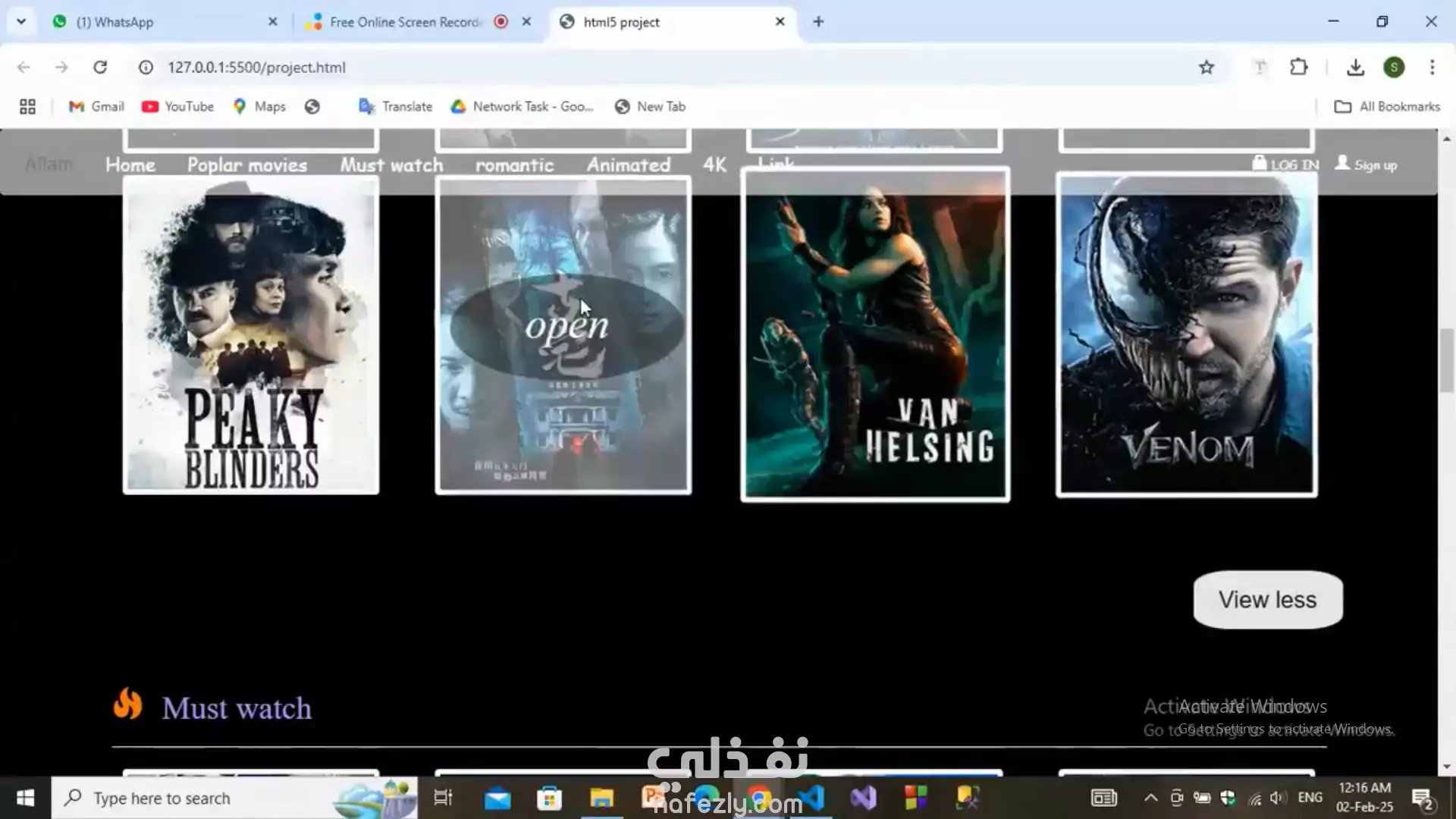Open 4K nav item
Image resolution: width=1456 pixels, height=819 pixels.
pyautogui.click(x=714, y=165)
